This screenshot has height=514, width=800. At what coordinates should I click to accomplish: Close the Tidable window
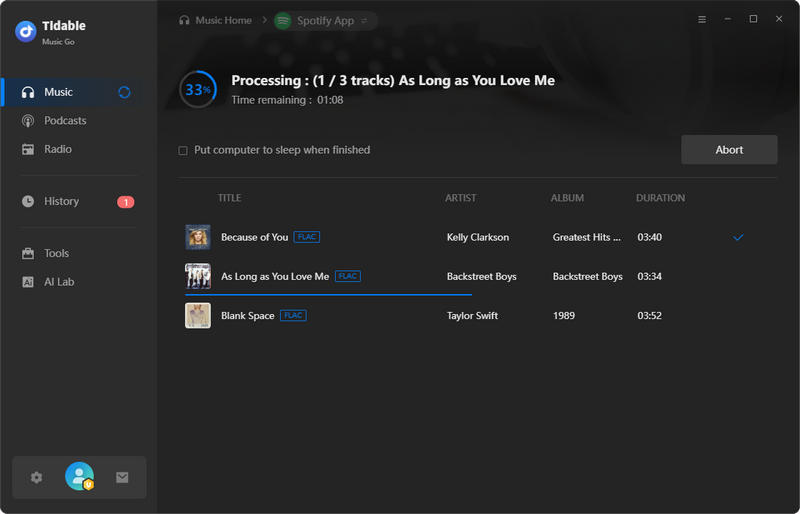click(779, 19)
